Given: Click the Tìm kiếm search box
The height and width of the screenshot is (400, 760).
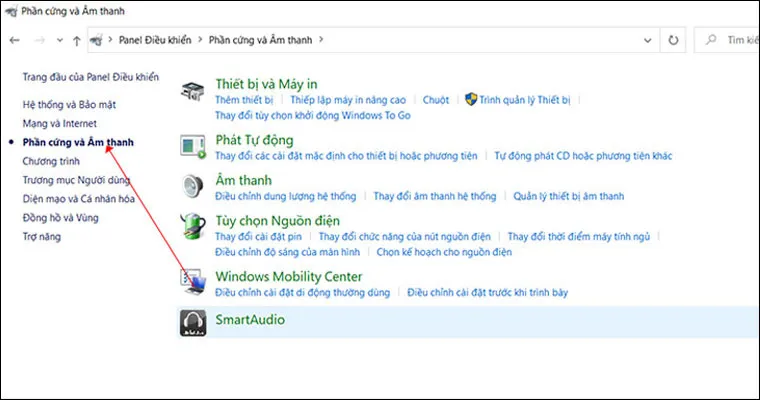Looking at the screenshot, I should [735, 40].
